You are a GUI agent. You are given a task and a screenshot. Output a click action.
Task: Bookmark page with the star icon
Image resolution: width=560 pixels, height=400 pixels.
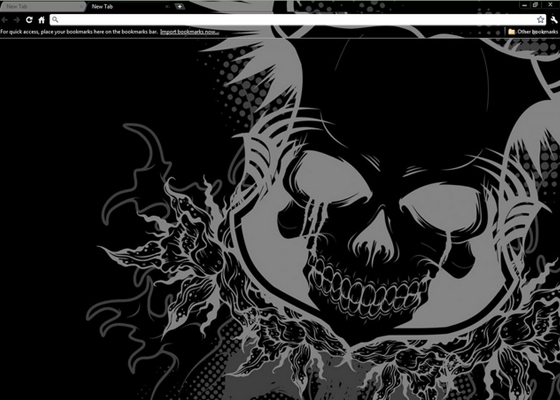[540, 20]
